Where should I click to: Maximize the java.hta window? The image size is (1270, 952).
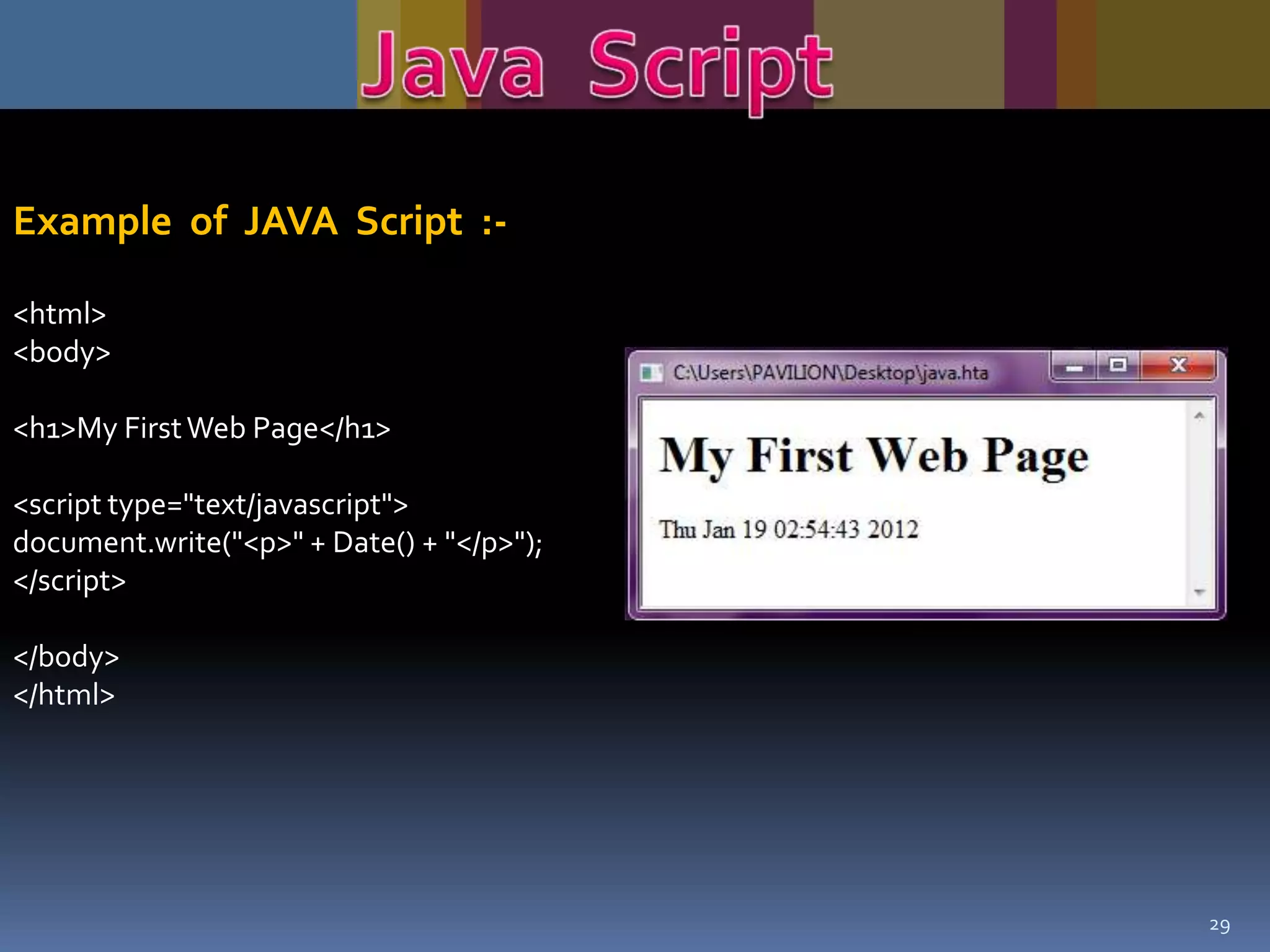click(1118, 365)
